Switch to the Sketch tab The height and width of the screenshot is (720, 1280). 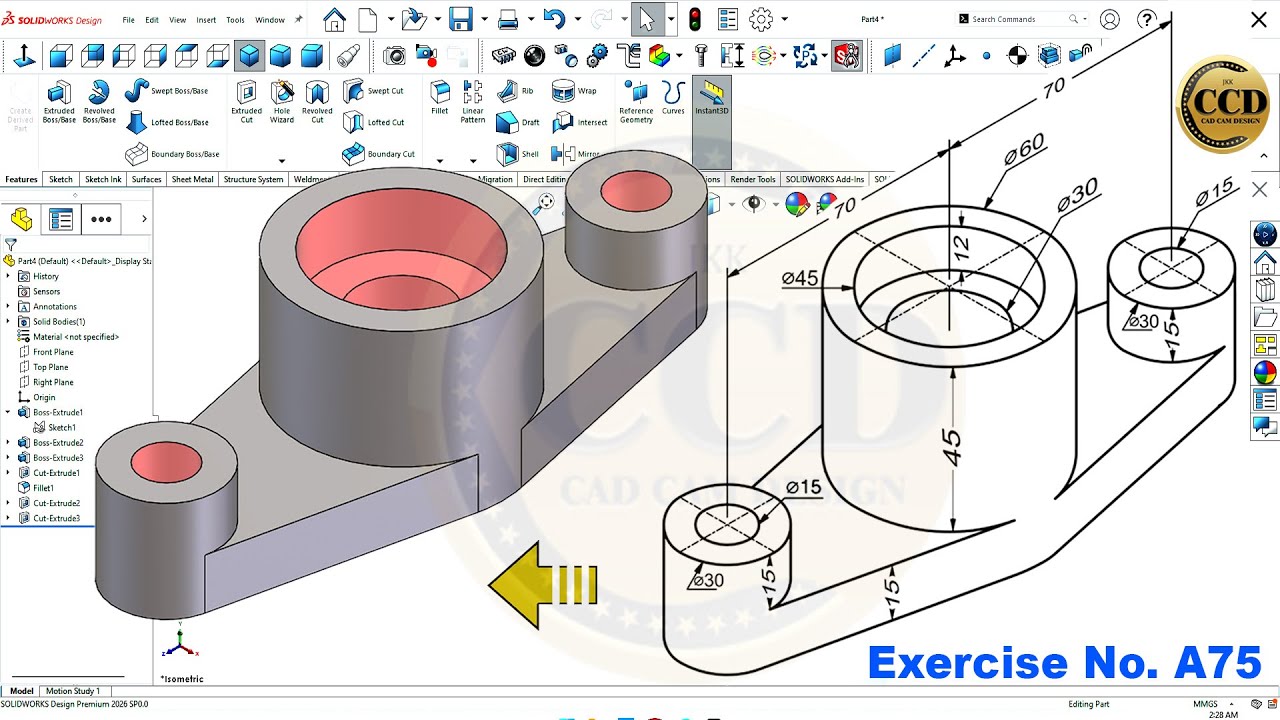click(x=61, y=180)
